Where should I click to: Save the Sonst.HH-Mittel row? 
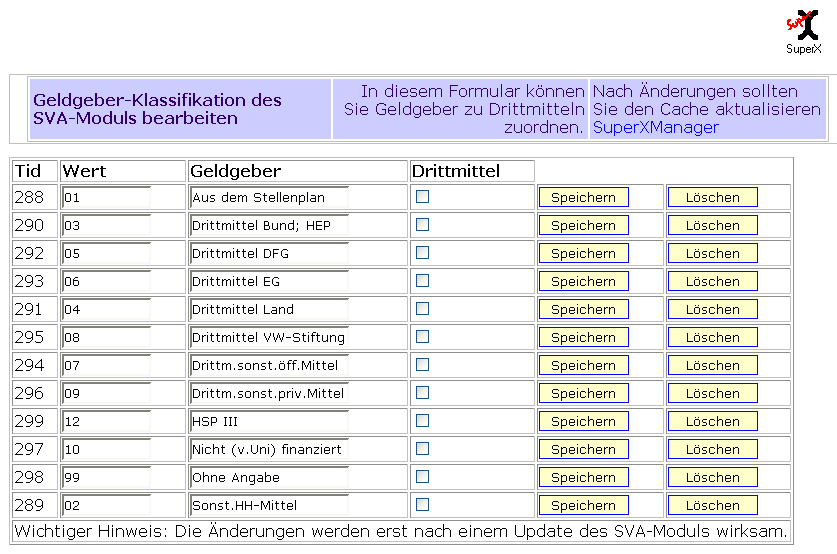[583, 505]
